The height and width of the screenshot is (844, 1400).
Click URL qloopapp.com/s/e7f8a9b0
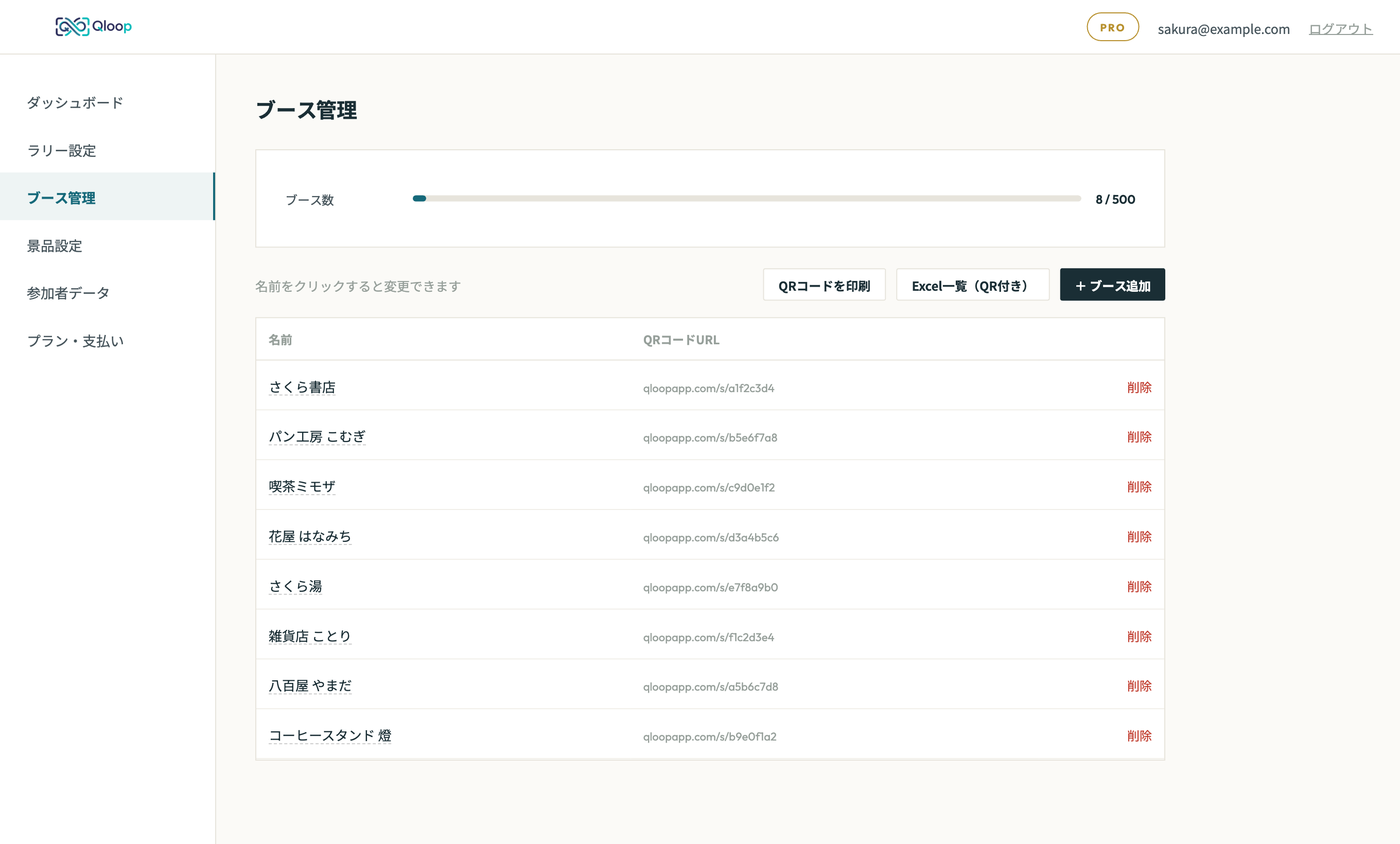click(710, 588)
